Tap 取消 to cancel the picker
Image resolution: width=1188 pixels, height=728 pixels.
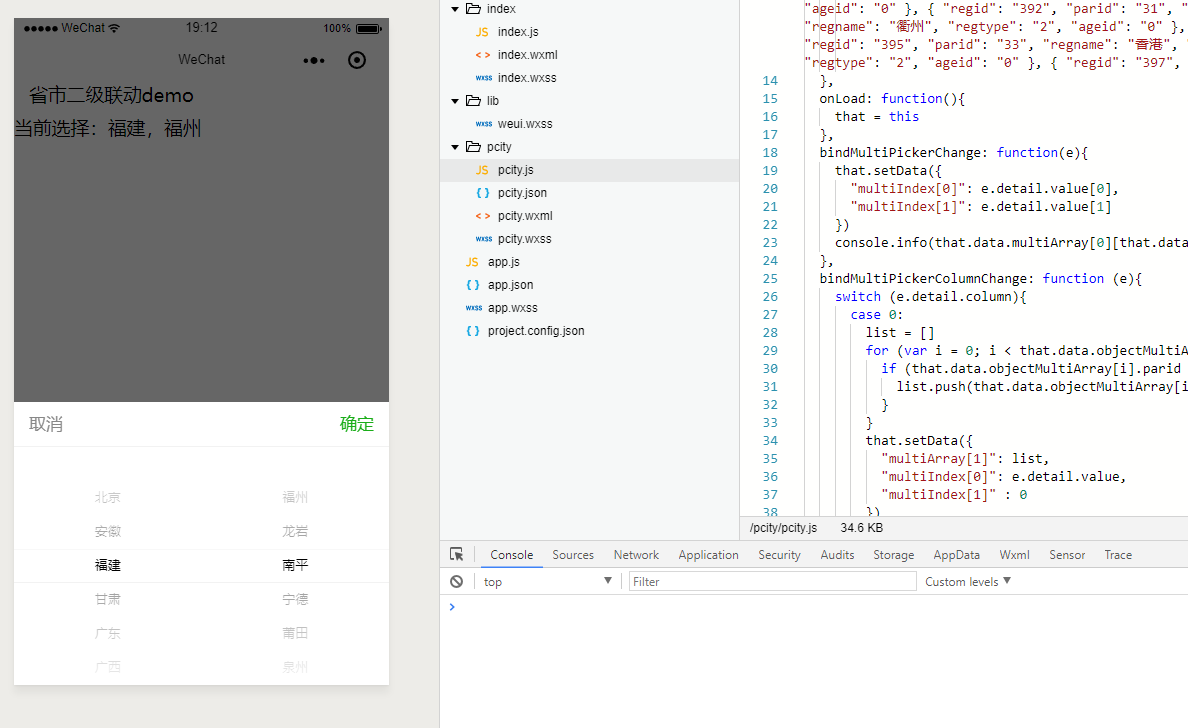pyautogui.click(x=46, y=424)
